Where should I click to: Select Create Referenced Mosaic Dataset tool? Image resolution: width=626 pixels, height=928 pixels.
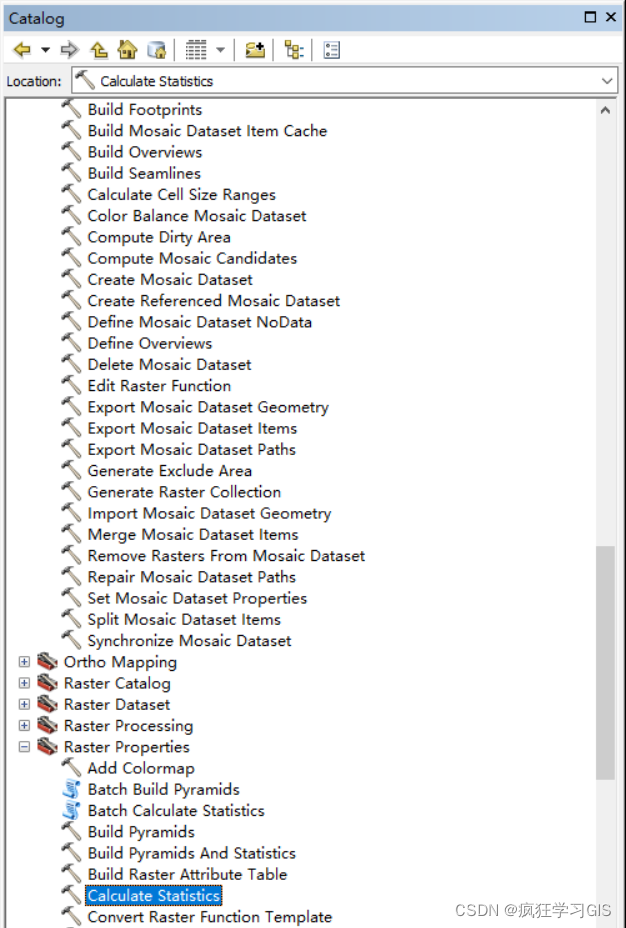[x=214, y=301]
